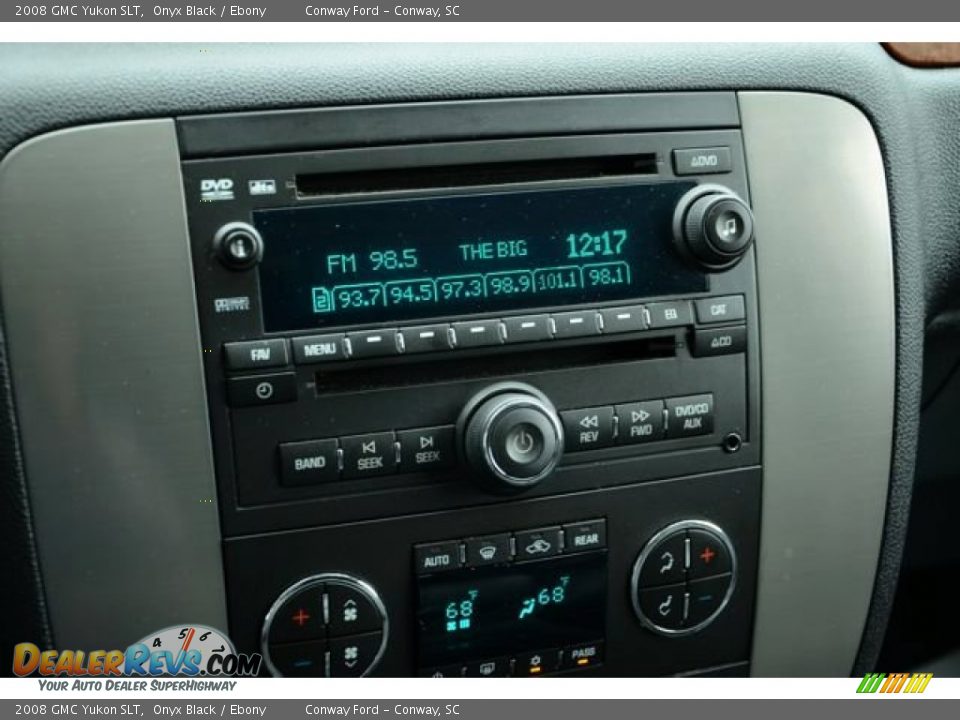Image resolution: width=960 pixels, height=720 pixels.
Task: Toggle the air recirculation button
Action: click(538, 544)
